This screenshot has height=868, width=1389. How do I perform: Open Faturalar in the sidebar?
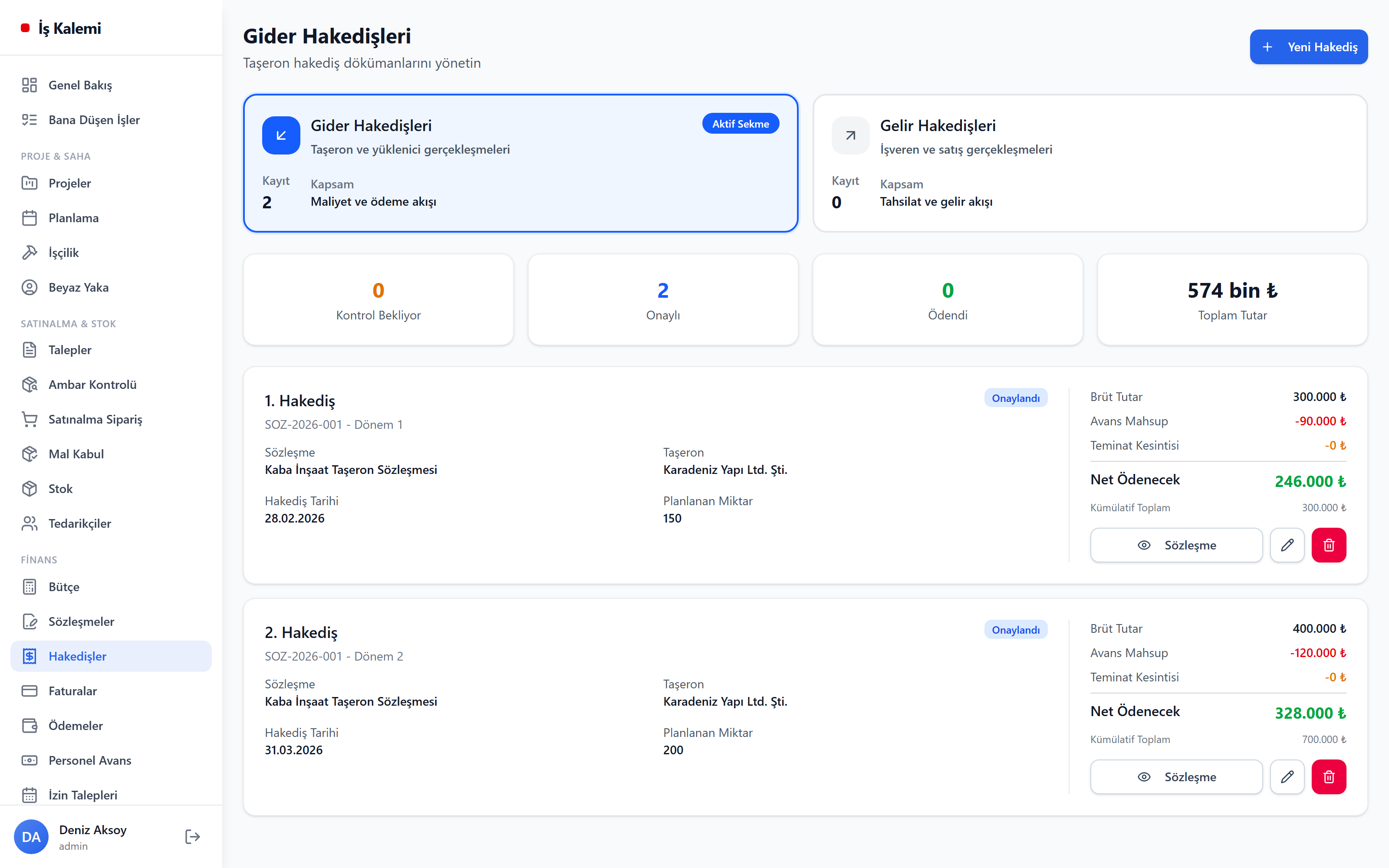point(111,691)
